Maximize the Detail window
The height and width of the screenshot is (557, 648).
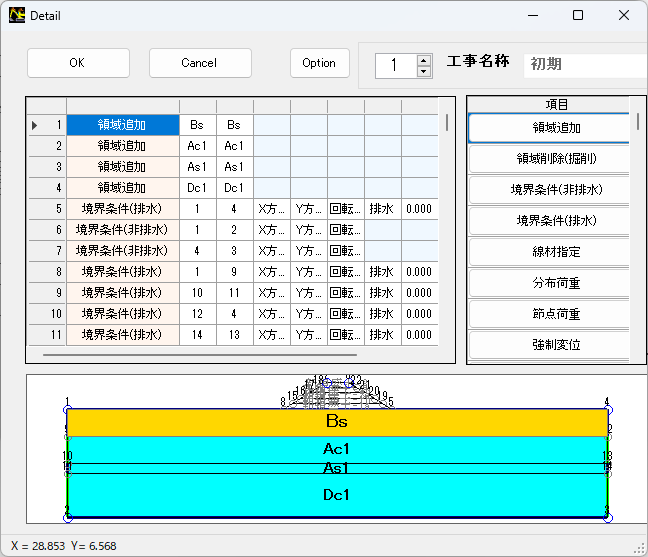(578, 15)
